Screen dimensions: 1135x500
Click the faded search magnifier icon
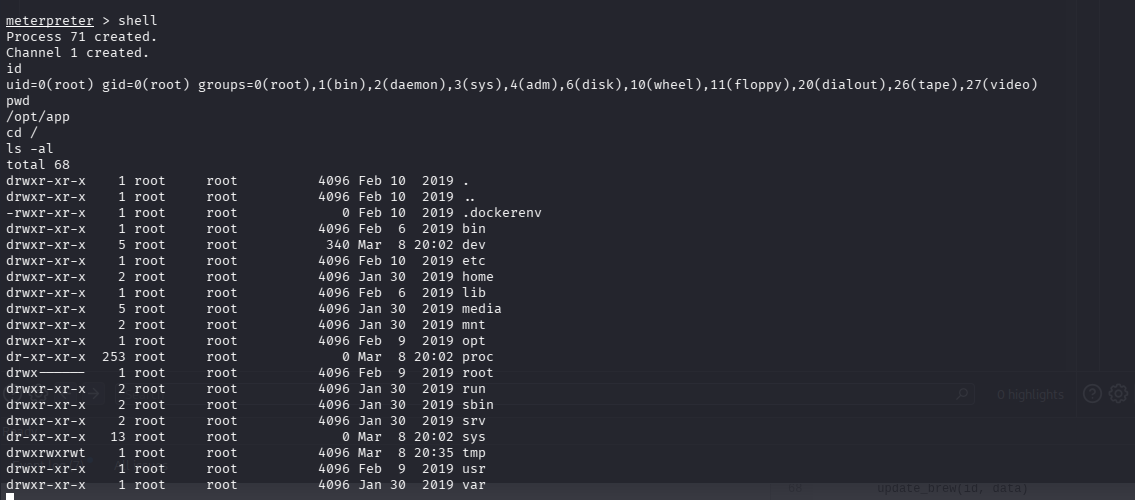point(962,394)
